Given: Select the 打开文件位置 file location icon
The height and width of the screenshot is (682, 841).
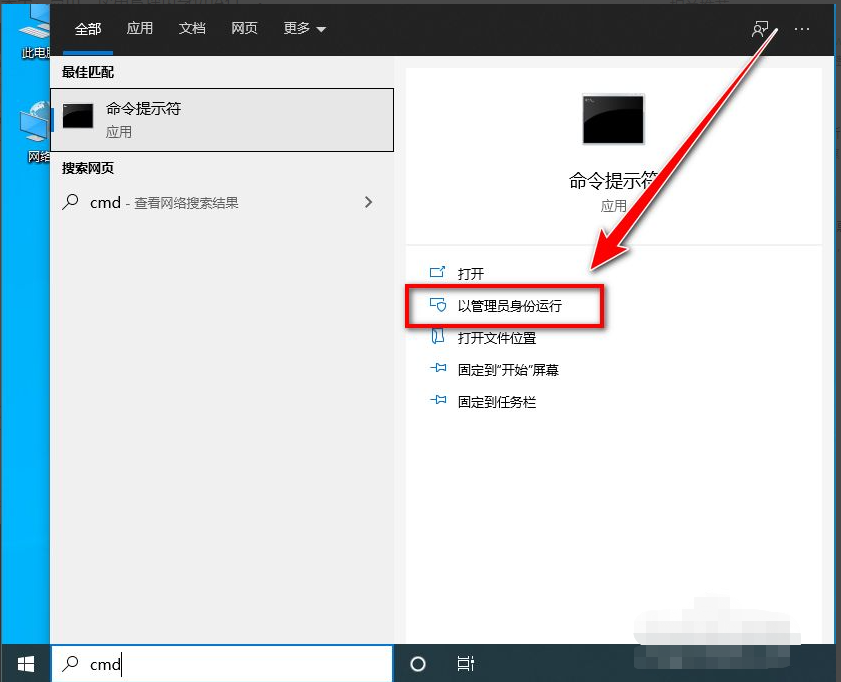Looking at the screenshot, I should pyautogui.click(x=436, y=337).
